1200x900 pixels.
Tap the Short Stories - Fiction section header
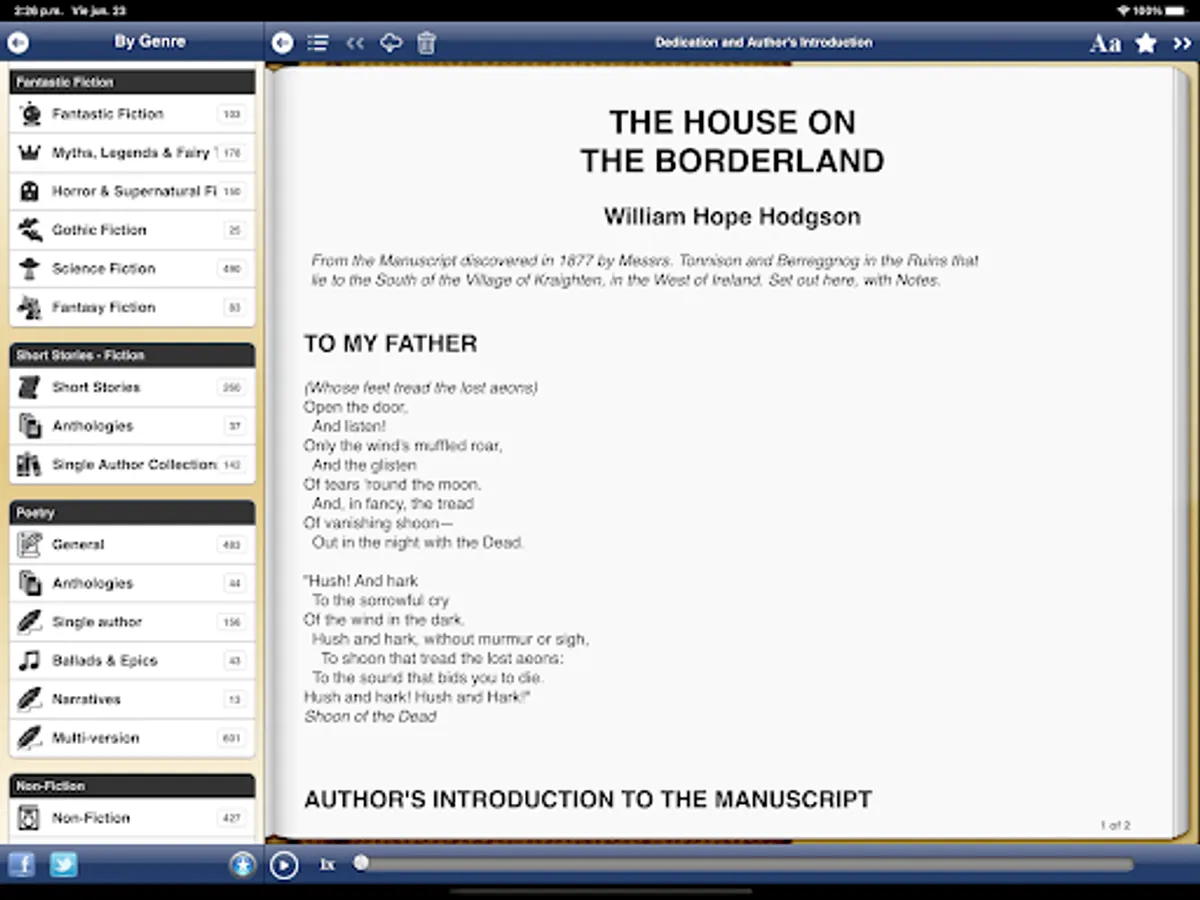[132, 355]
